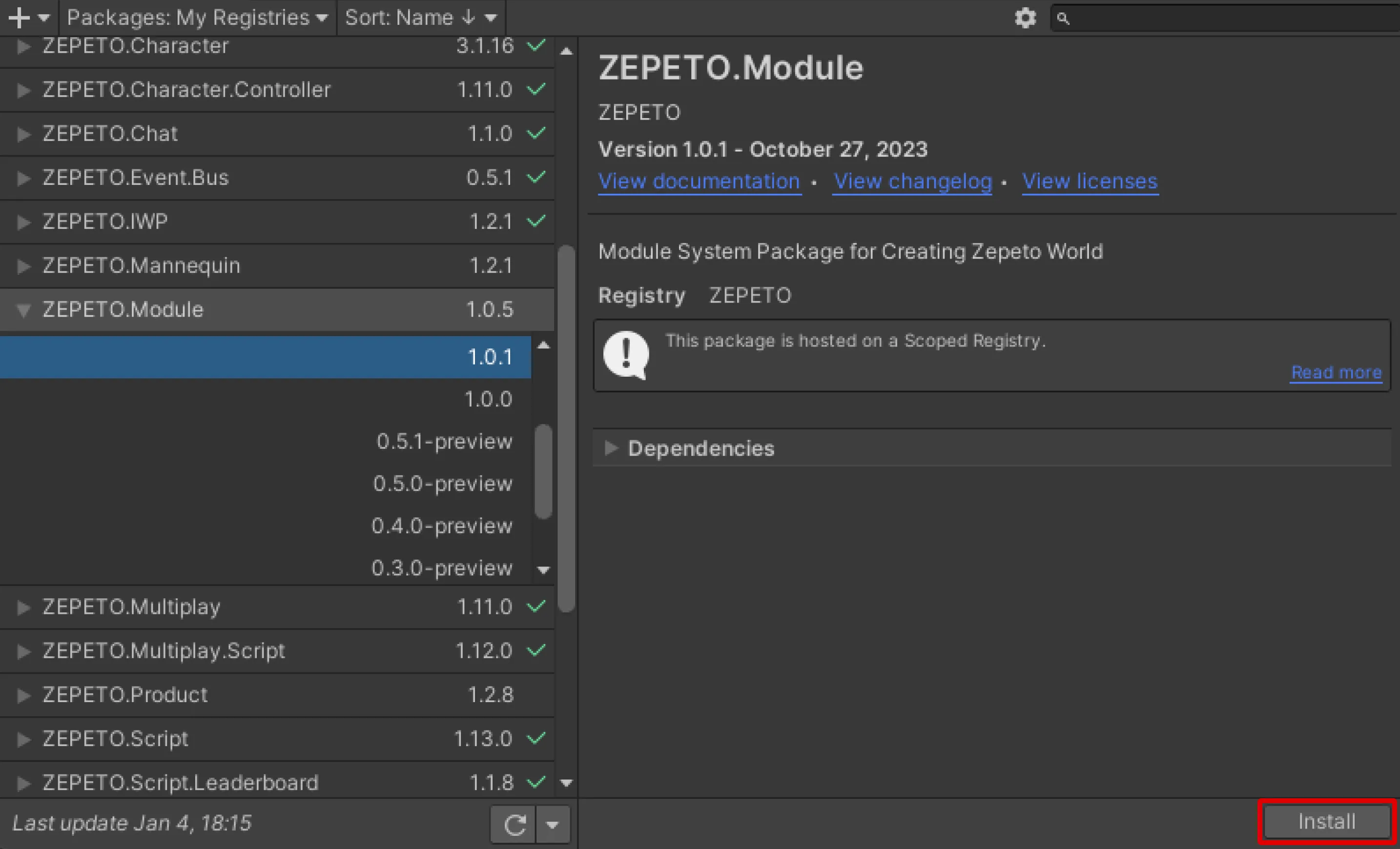Viewport: 1400px width, 849px height.
Task: Click the version list scroll-up arrow
Action: click(544, 345)
